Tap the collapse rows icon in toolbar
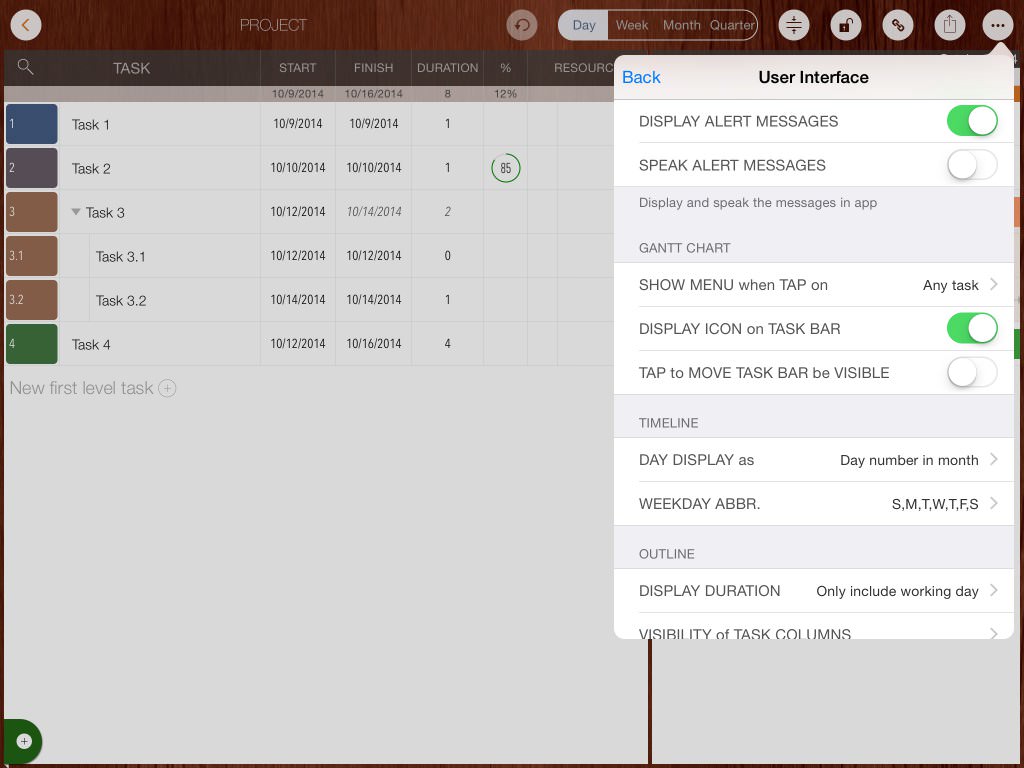The image size is (1024, 768). [x=794, y=25]
